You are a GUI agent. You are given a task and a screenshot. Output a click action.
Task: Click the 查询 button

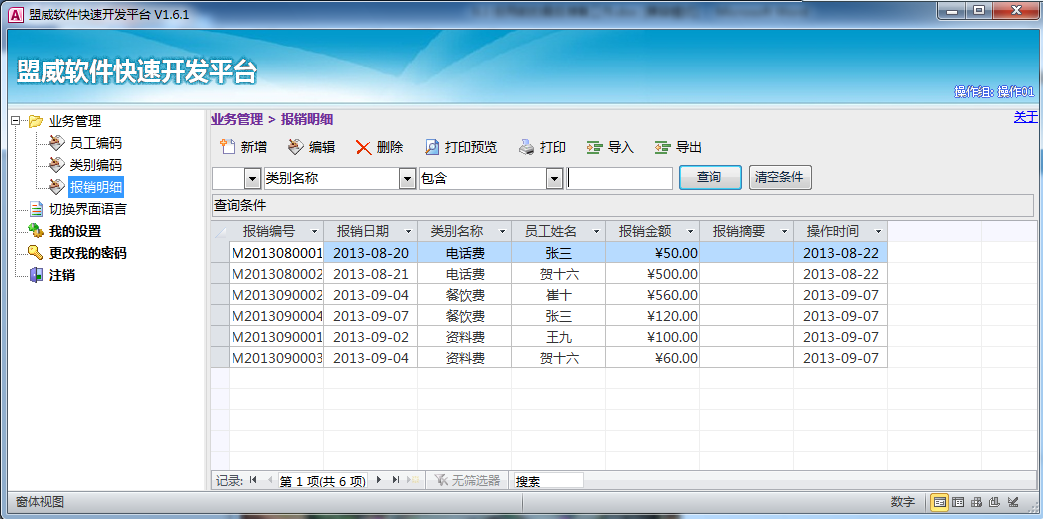710,178
